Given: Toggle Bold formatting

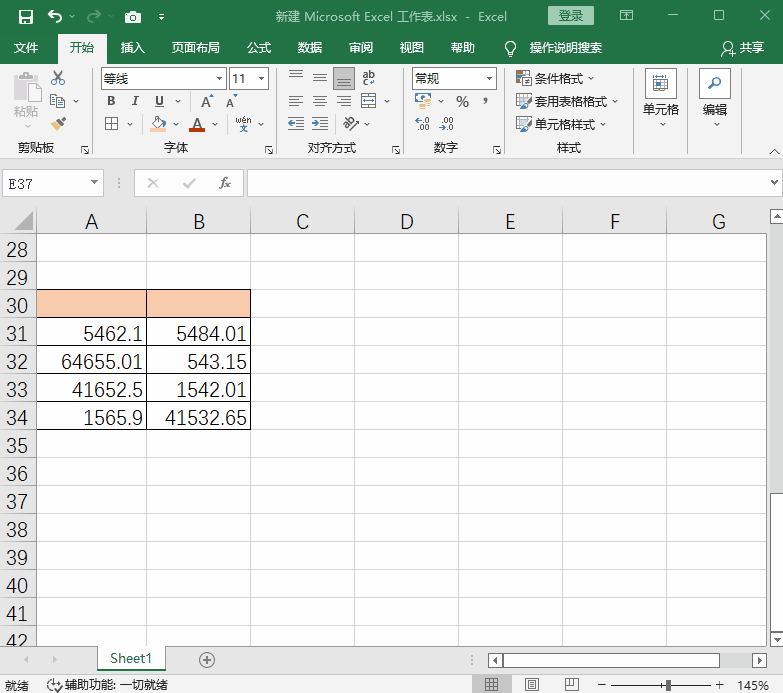Looking at the screenshot, I should coord(111,101).
